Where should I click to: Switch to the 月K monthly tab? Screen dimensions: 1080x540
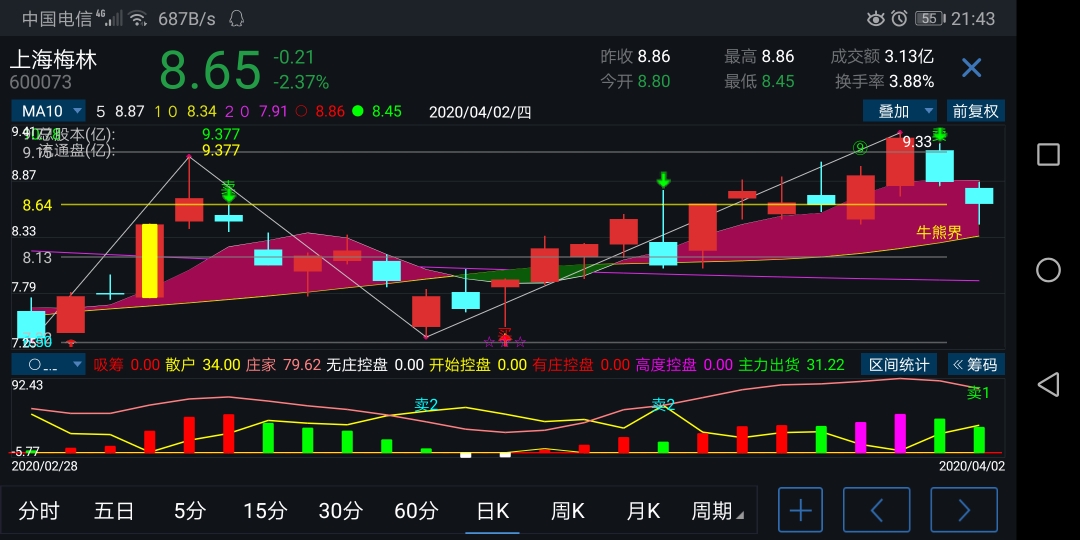click(643, 510)
